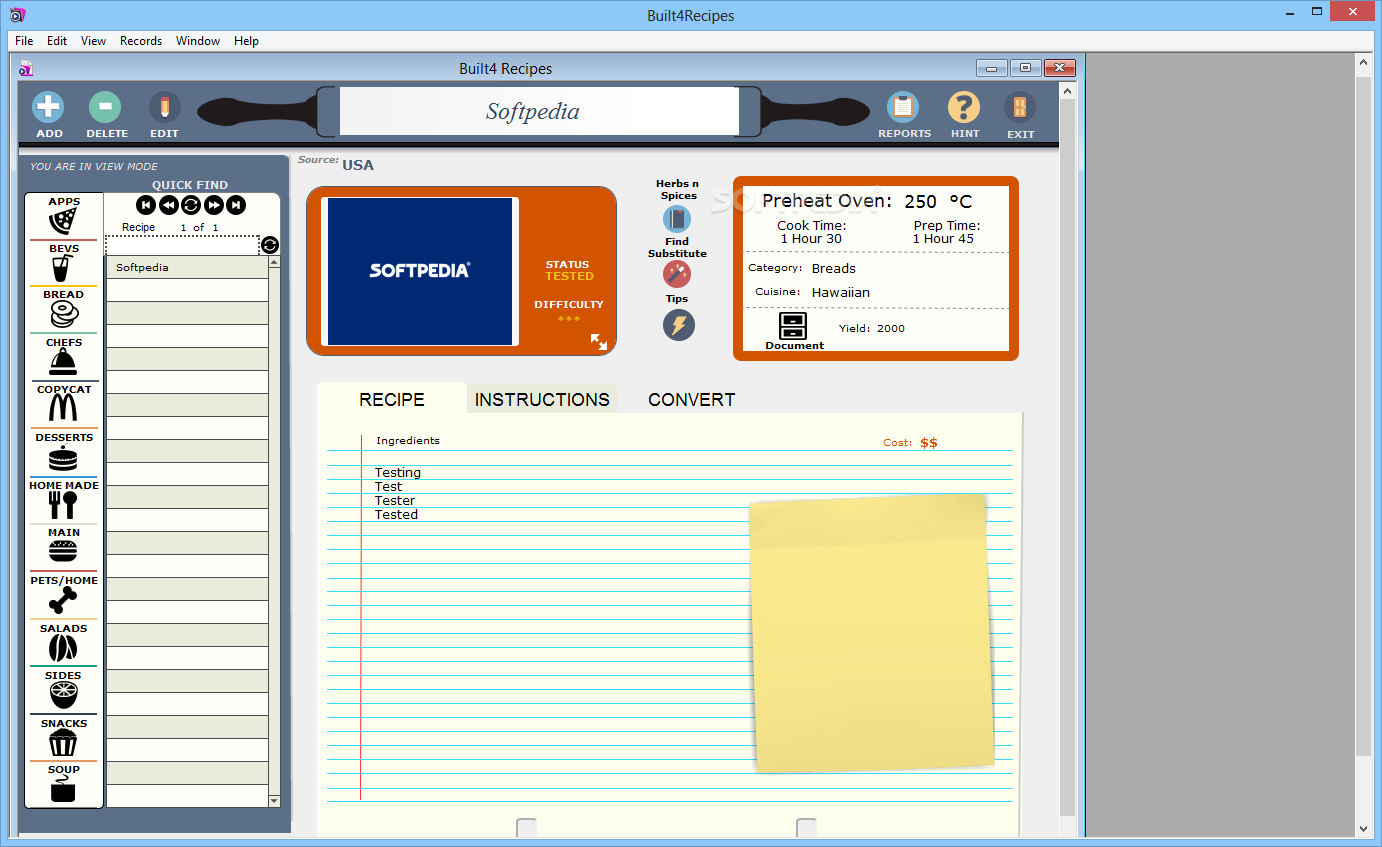
Task: Open the Records menu
Action: tap(141, 41)
